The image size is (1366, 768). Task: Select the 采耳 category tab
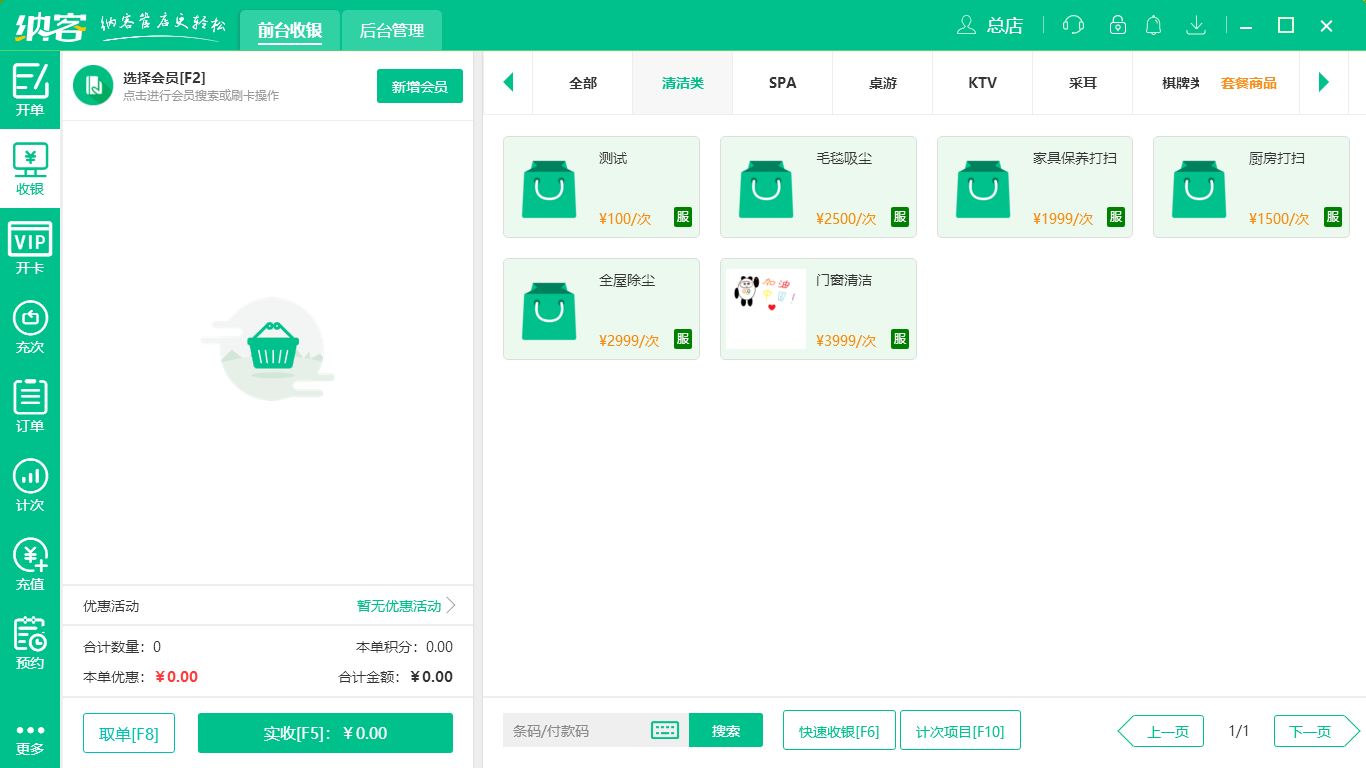[x=1083, y=83]
